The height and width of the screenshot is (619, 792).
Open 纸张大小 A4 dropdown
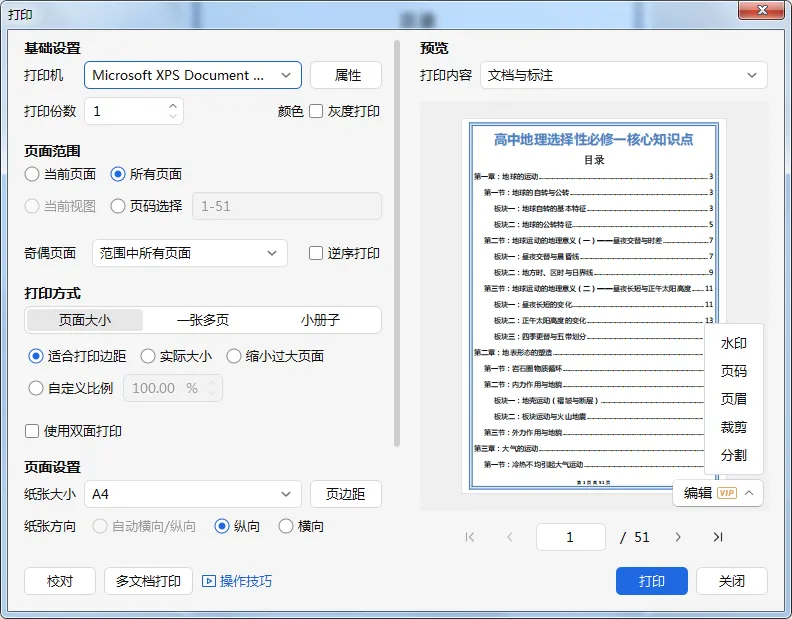[x=193, y=494]
